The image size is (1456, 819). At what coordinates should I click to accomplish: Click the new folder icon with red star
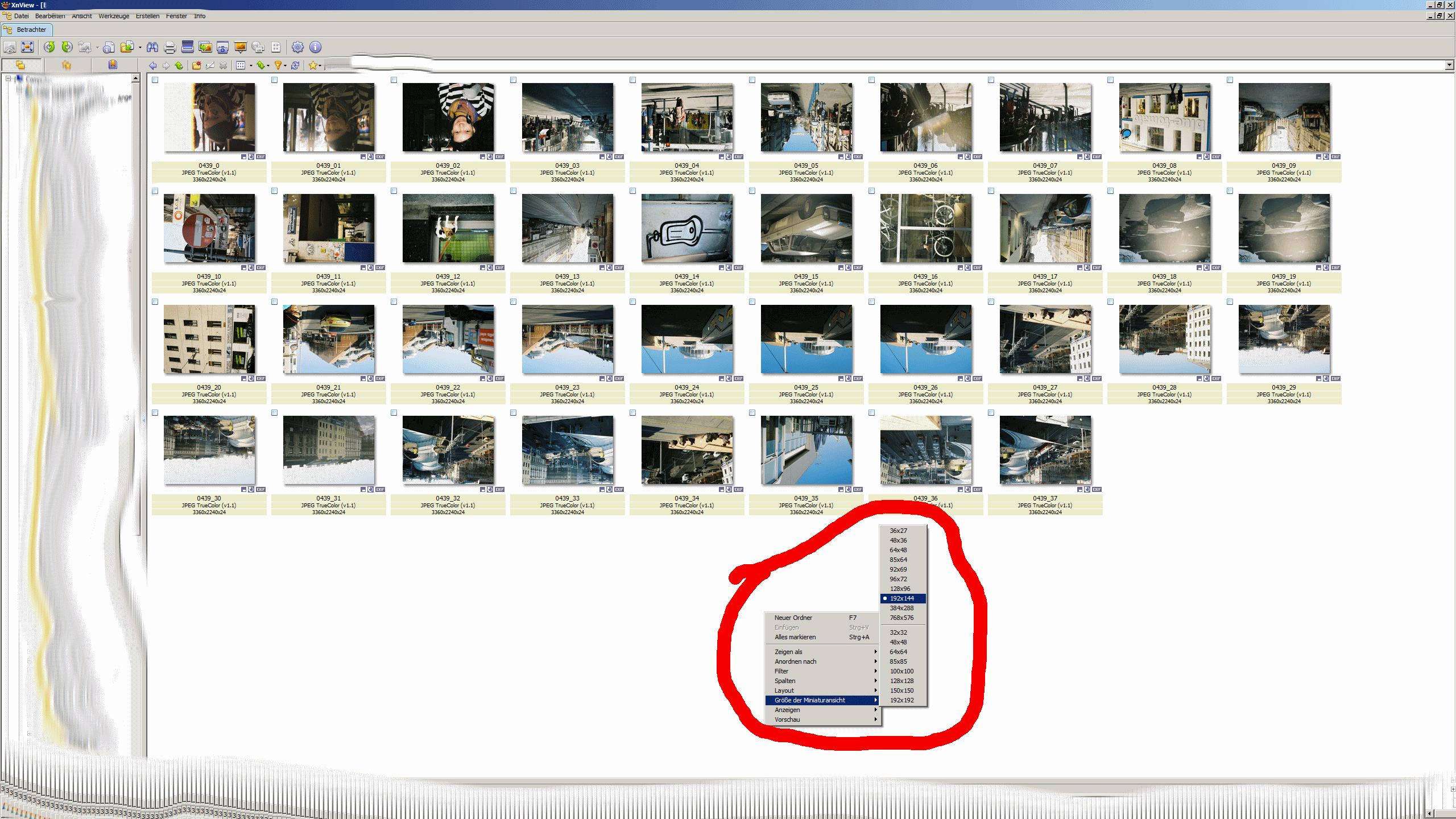click(x=196, y=65)
